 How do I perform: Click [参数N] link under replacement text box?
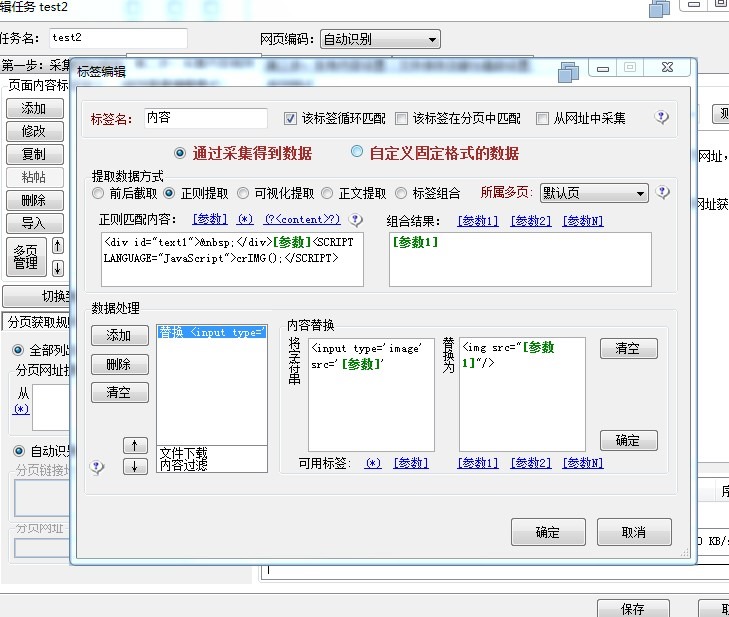pos(583,463)
